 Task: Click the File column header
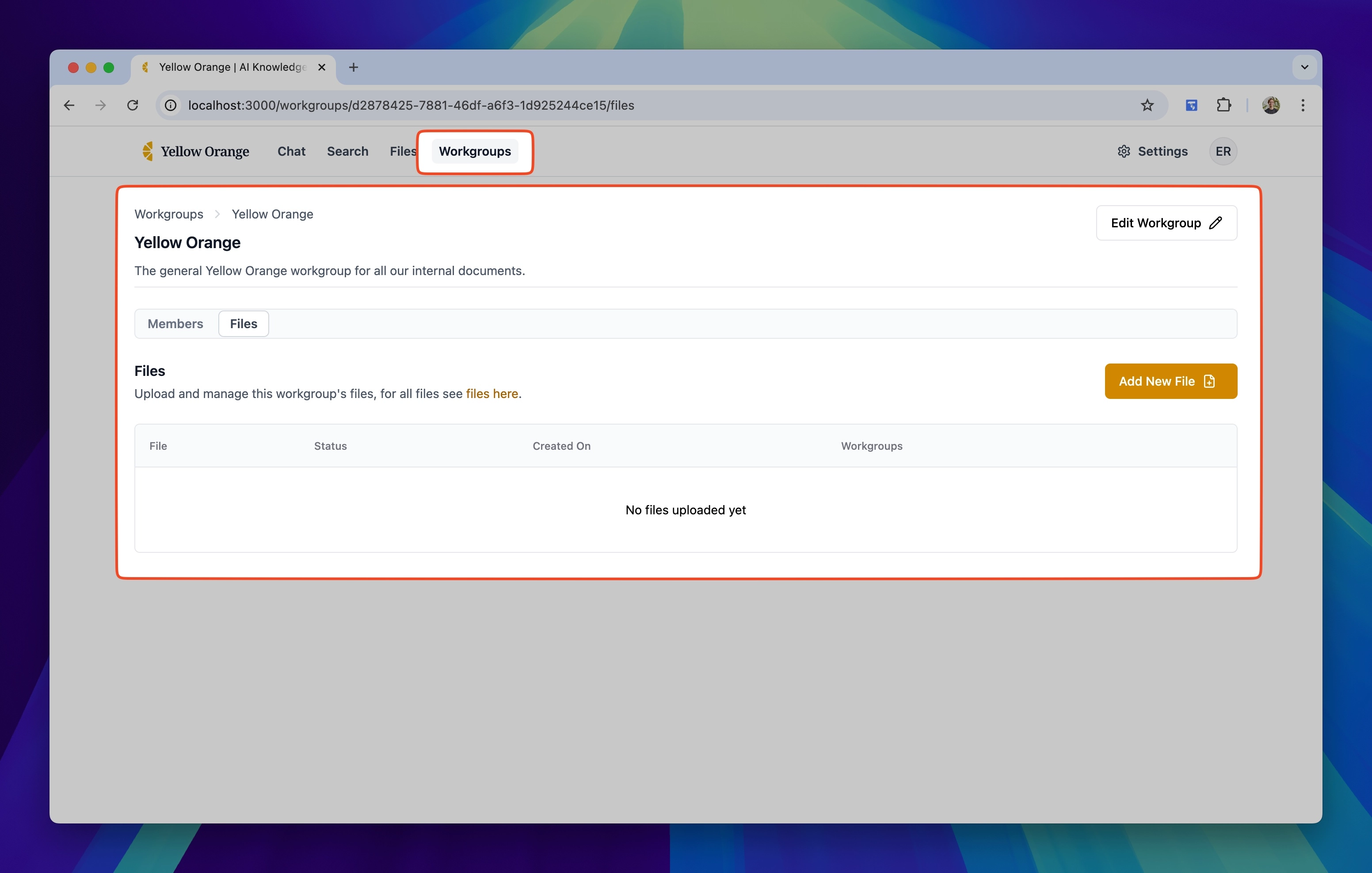point(158,446)
